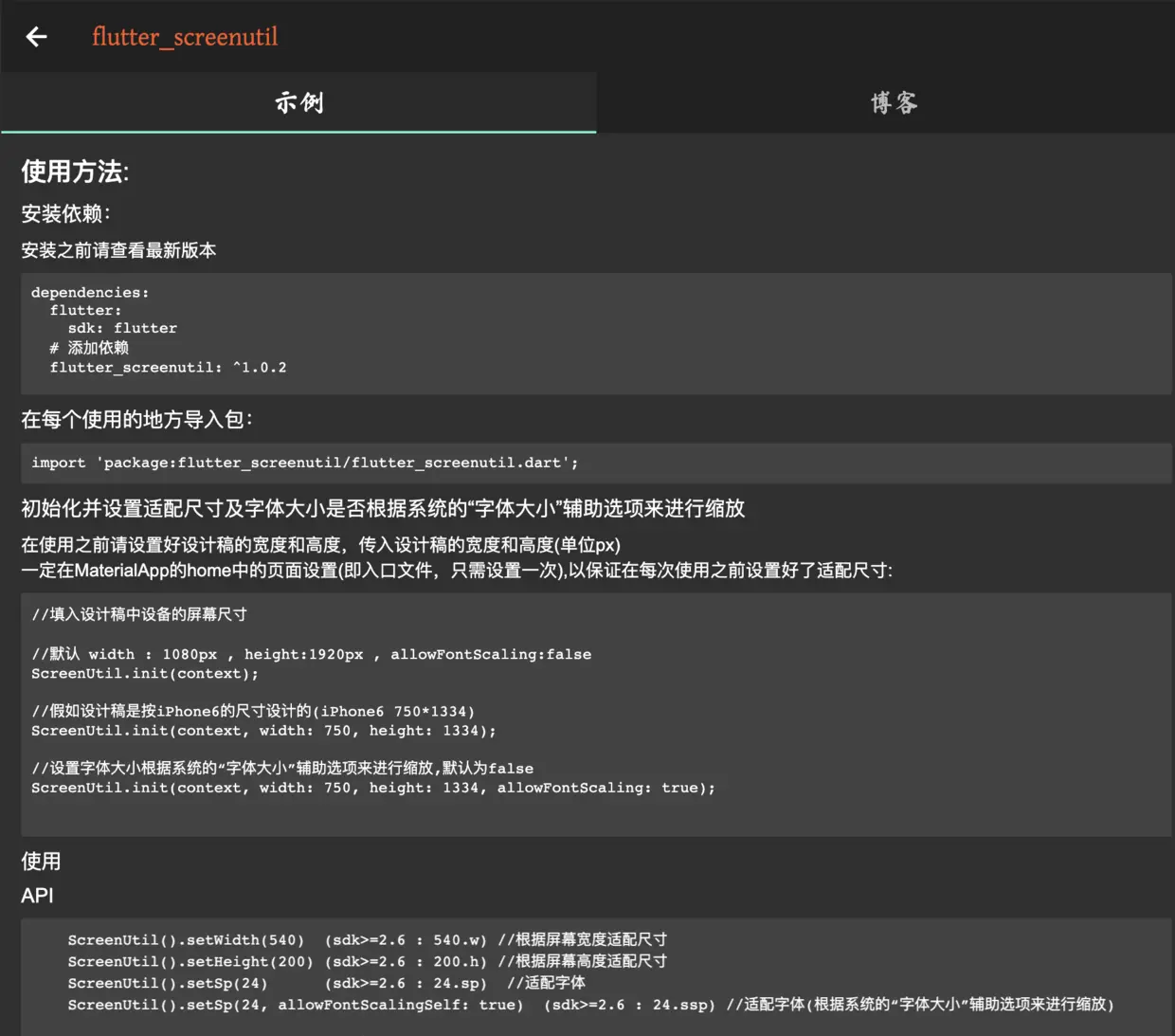This screenshot has height=1036, width=1175.
Task: Click the //设置字体大小根据系统的 comment line
Action: point(282,768)
